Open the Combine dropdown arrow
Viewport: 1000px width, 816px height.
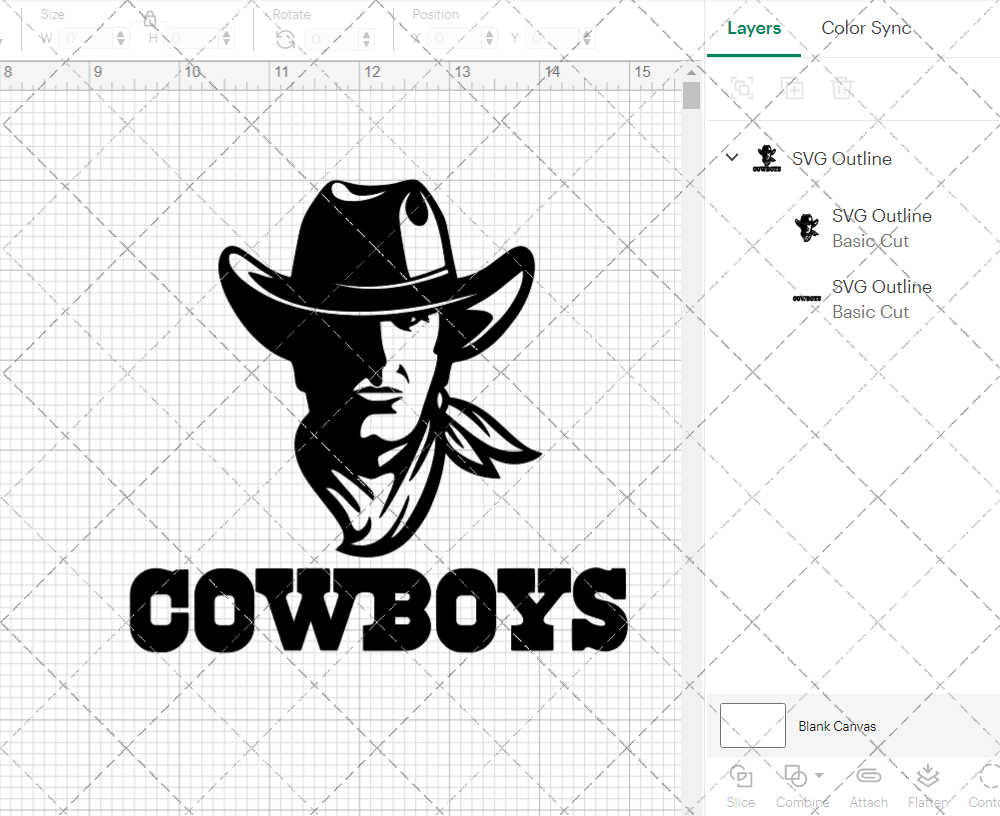tap(820, 776)
